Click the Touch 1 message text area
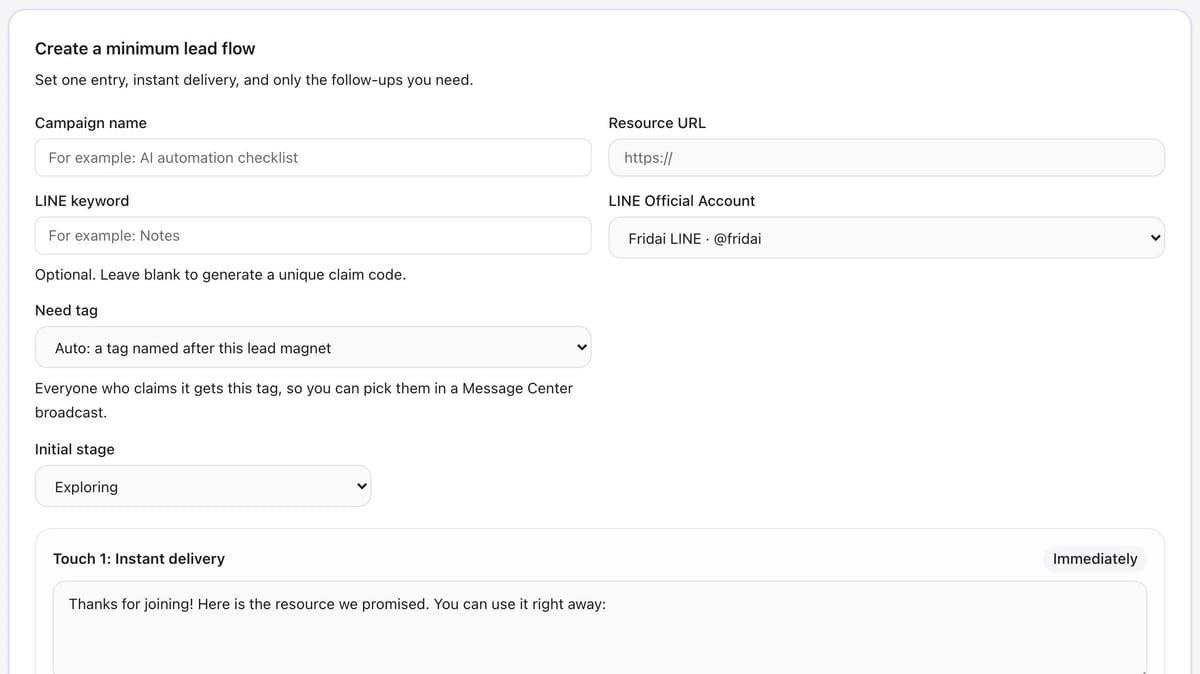1200x674 pixels. (600, 628)
